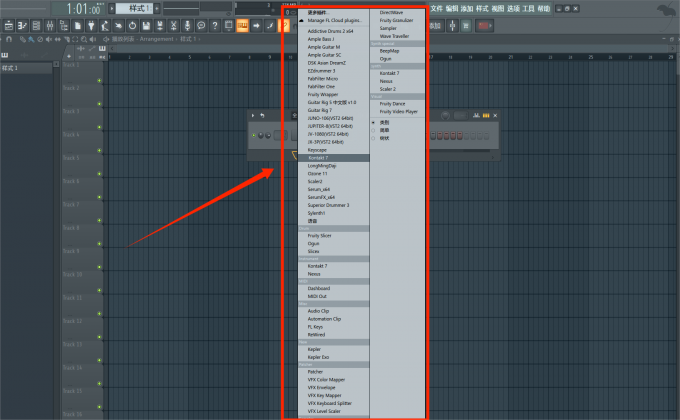This screenshot has width=680, height=420.
Task: Select Track 7 header label
Action: pos(71,204)
